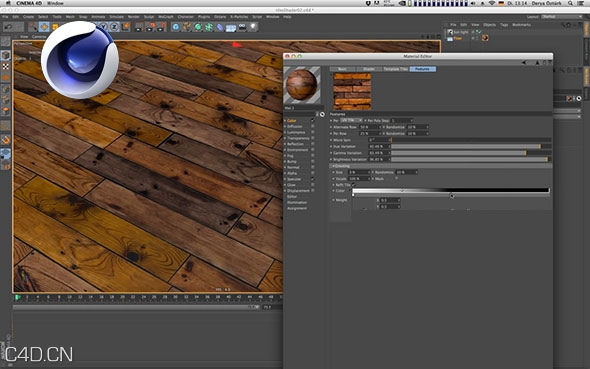Open the spline pen tools icon
This screenshot has width=590, height=369.
click(x=187, y=27)
